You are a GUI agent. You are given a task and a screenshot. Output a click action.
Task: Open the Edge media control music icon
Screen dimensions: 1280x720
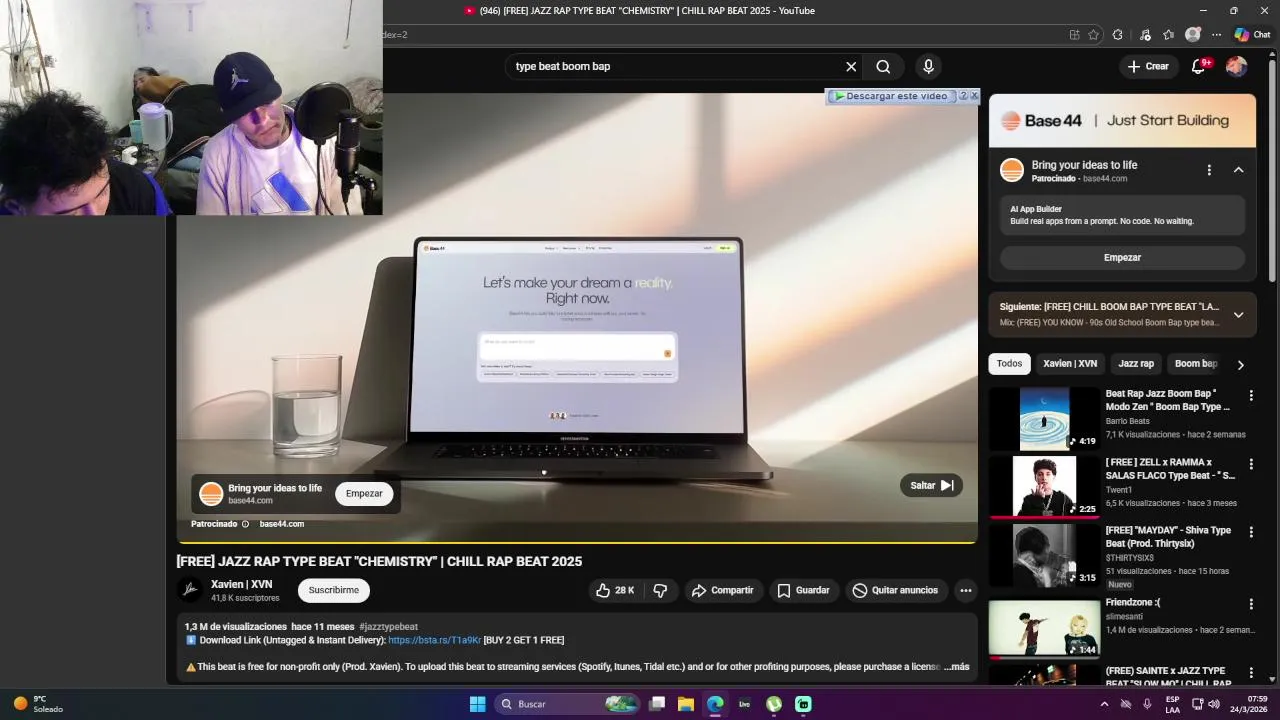point(1145,35)
